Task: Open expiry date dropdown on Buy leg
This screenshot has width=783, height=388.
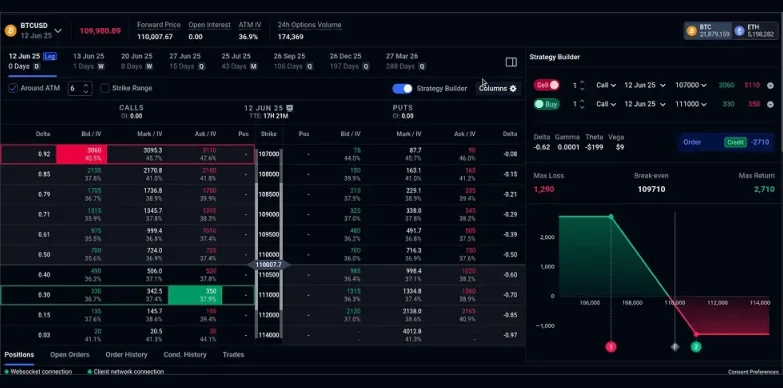Action: coord(645,104)
